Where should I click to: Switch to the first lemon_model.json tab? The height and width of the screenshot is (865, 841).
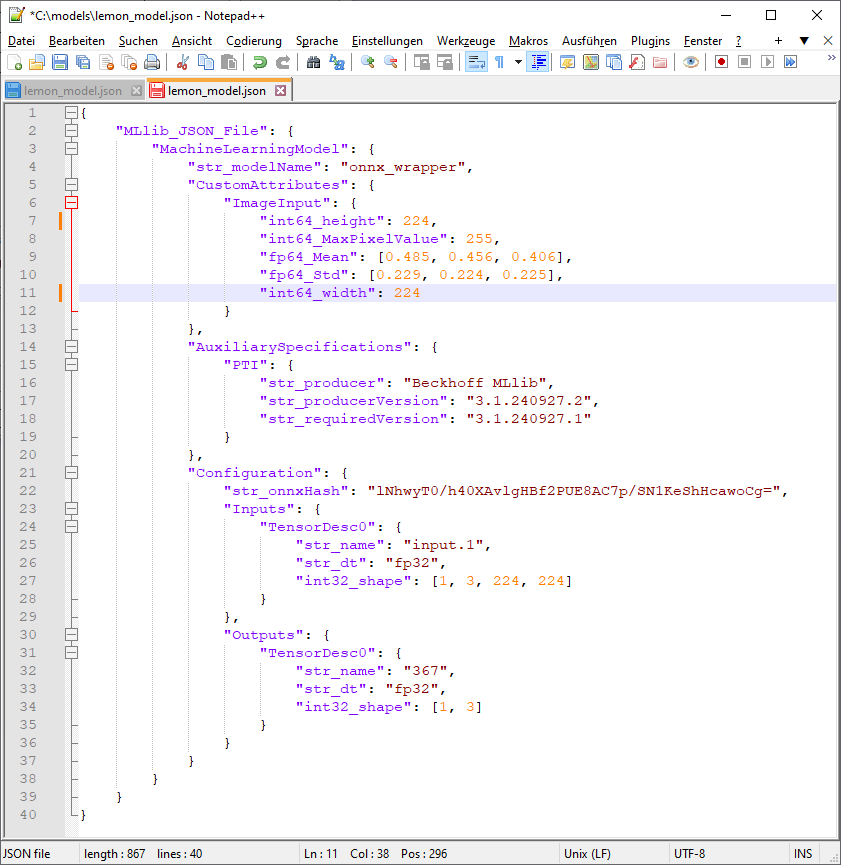click(73, 91)
